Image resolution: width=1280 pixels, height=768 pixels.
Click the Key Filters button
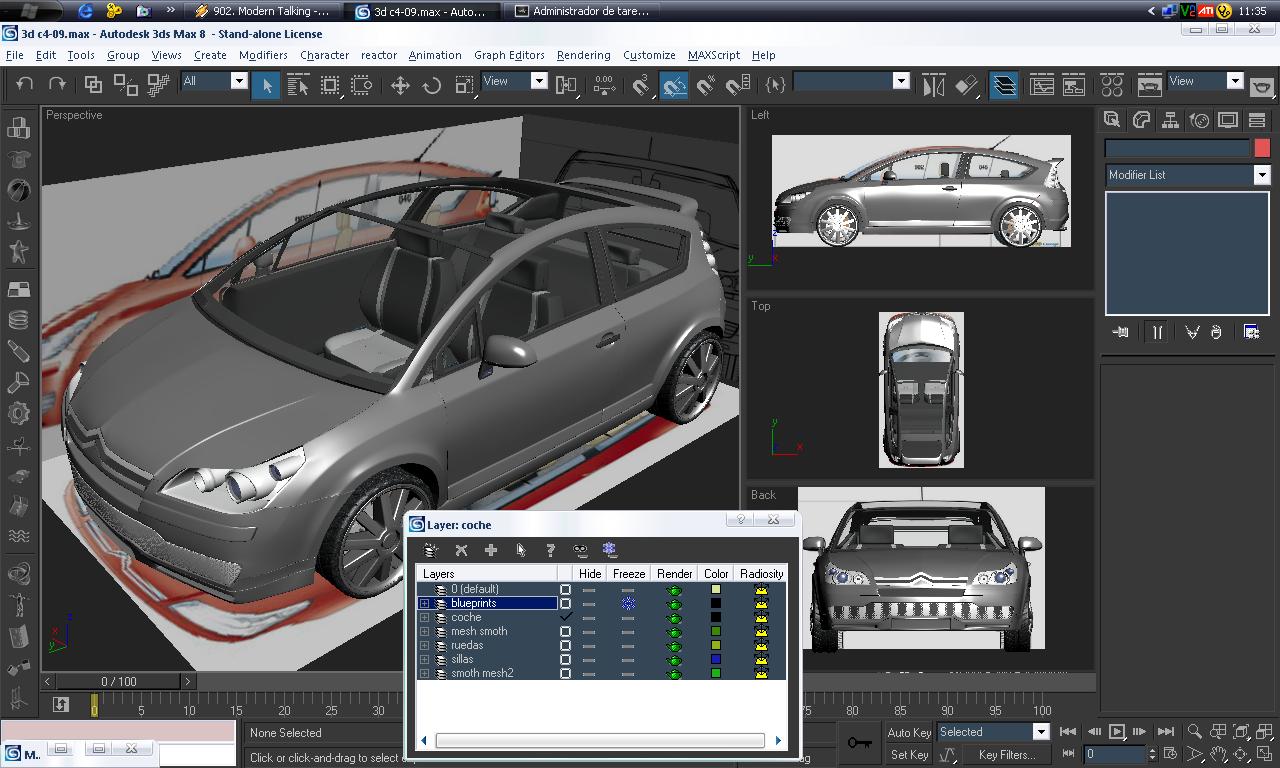(1006, 755)
